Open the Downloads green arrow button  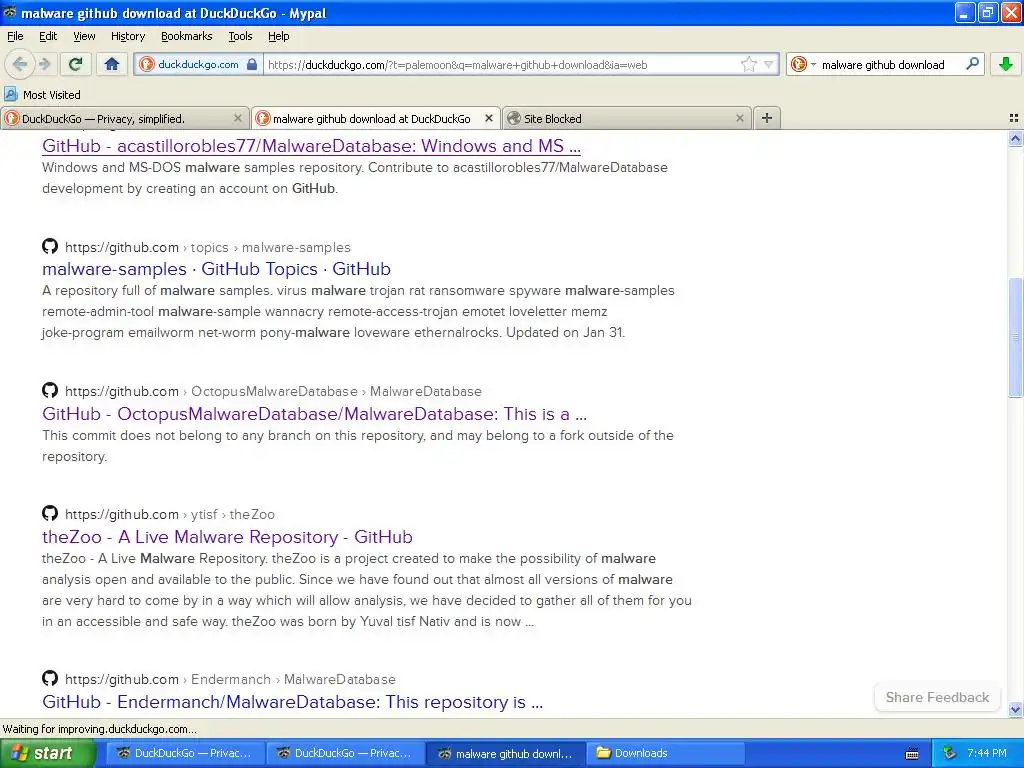pos(1006,64)
